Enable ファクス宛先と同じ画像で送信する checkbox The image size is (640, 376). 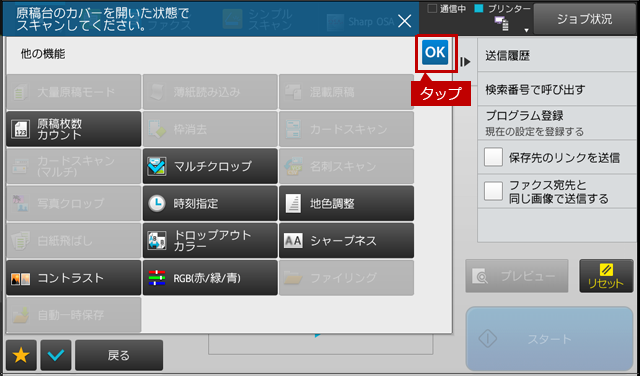click(x=493, y=191)
